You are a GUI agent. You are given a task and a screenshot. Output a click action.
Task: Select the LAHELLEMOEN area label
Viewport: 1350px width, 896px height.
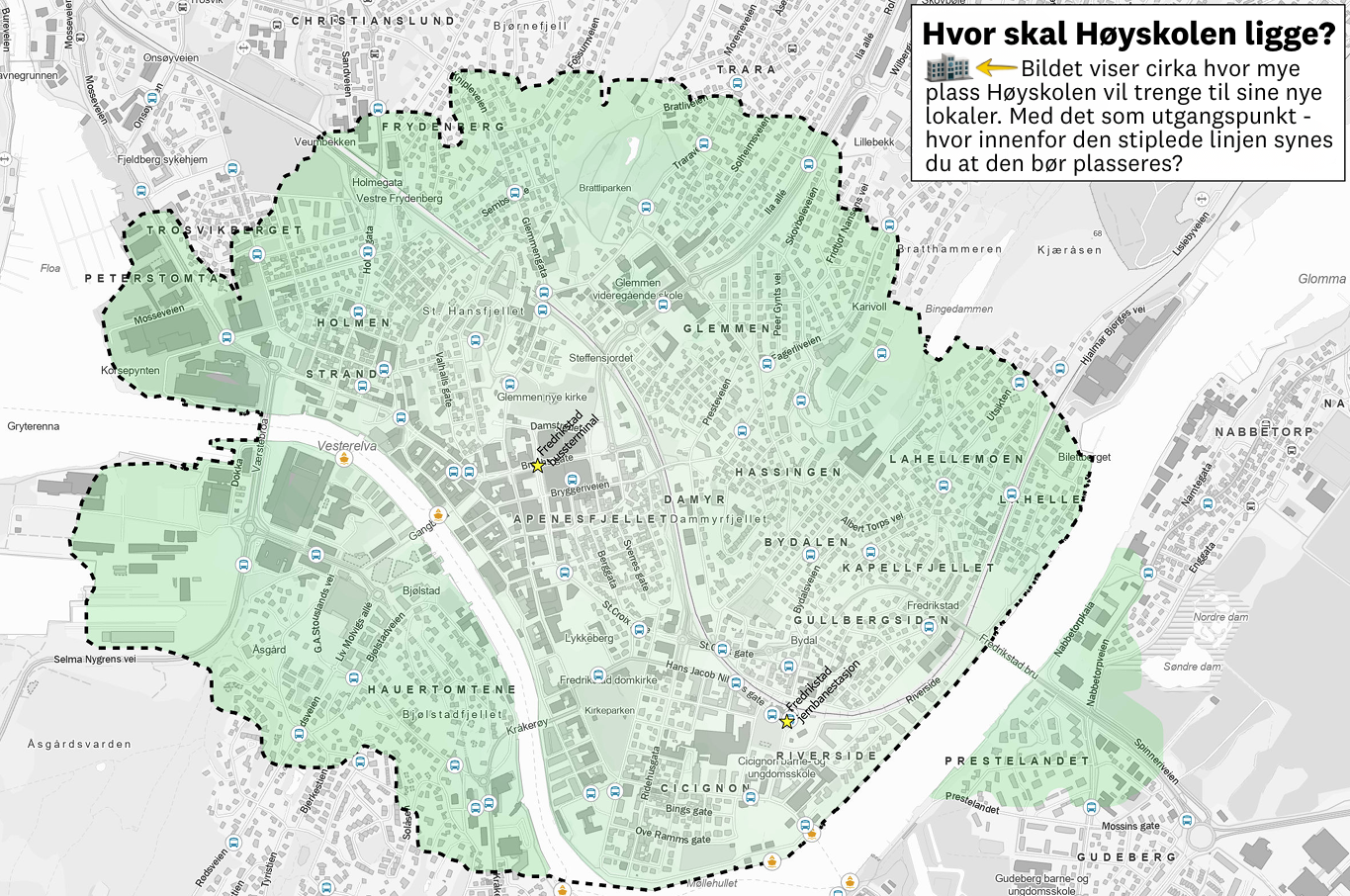click(x=956, y=459)
